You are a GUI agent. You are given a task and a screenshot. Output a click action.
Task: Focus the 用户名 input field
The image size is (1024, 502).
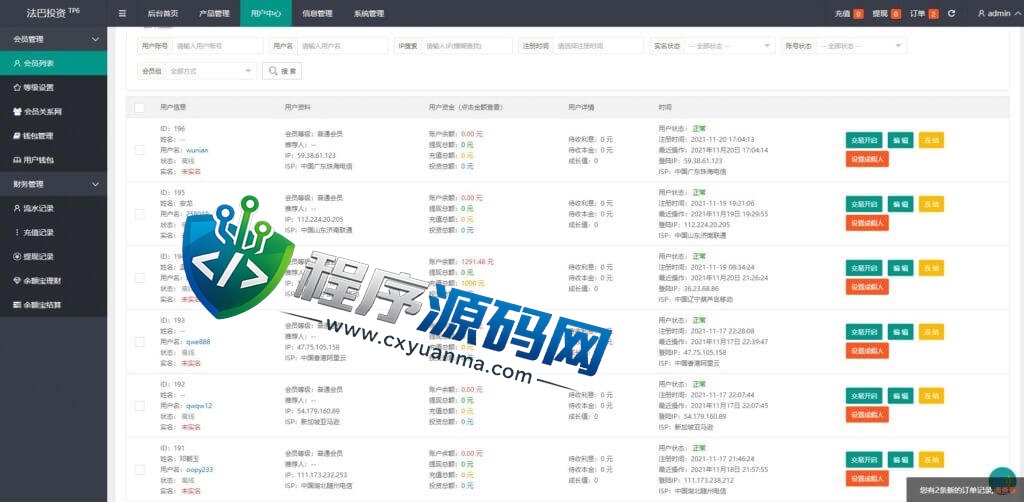tap(342, 46)
